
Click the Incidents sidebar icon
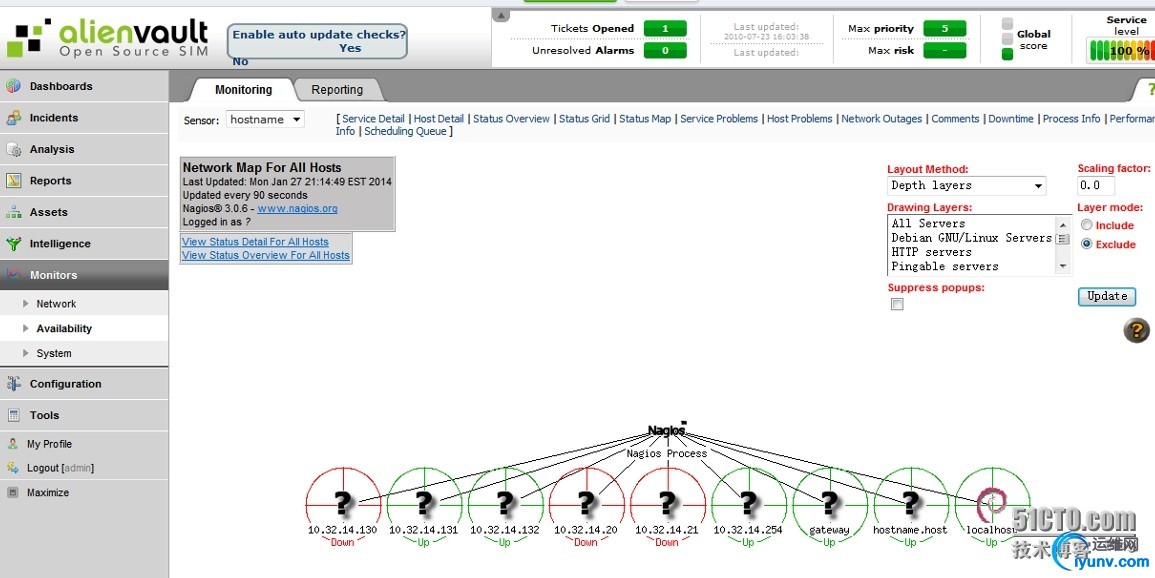[13, 118]
